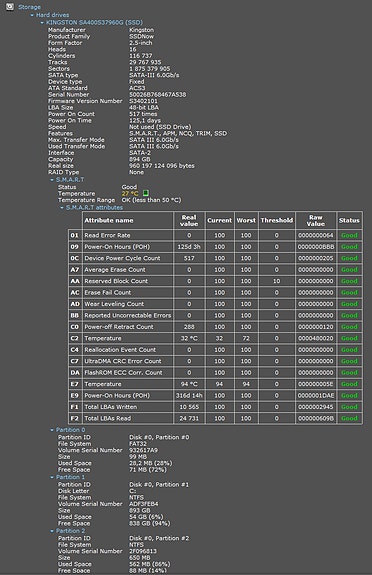372x575 pixels.
Task: Click Partition 2 size 650 MB
Action: tap(140, 558)
